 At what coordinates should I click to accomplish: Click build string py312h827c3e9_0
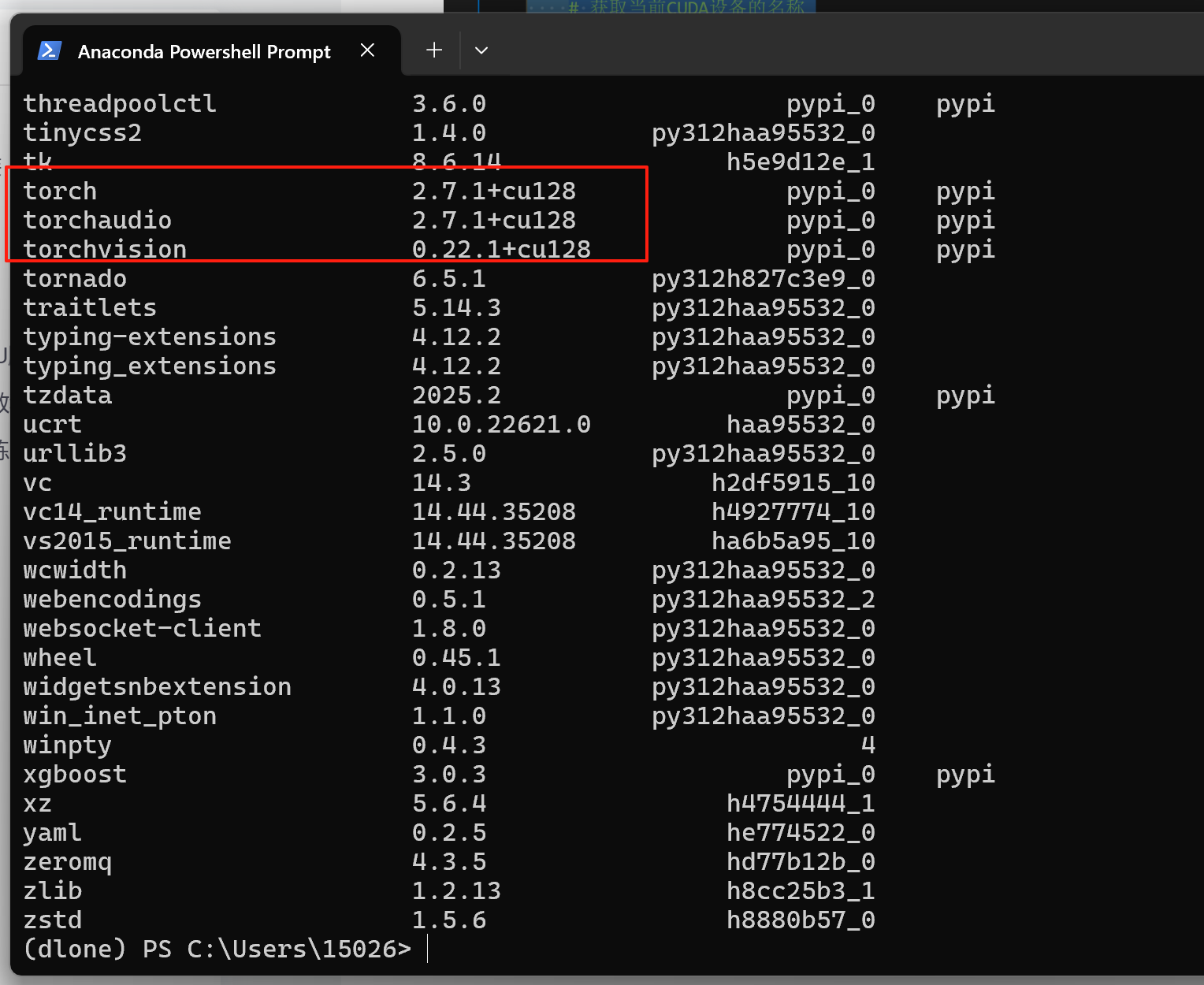tap(764, 279)
